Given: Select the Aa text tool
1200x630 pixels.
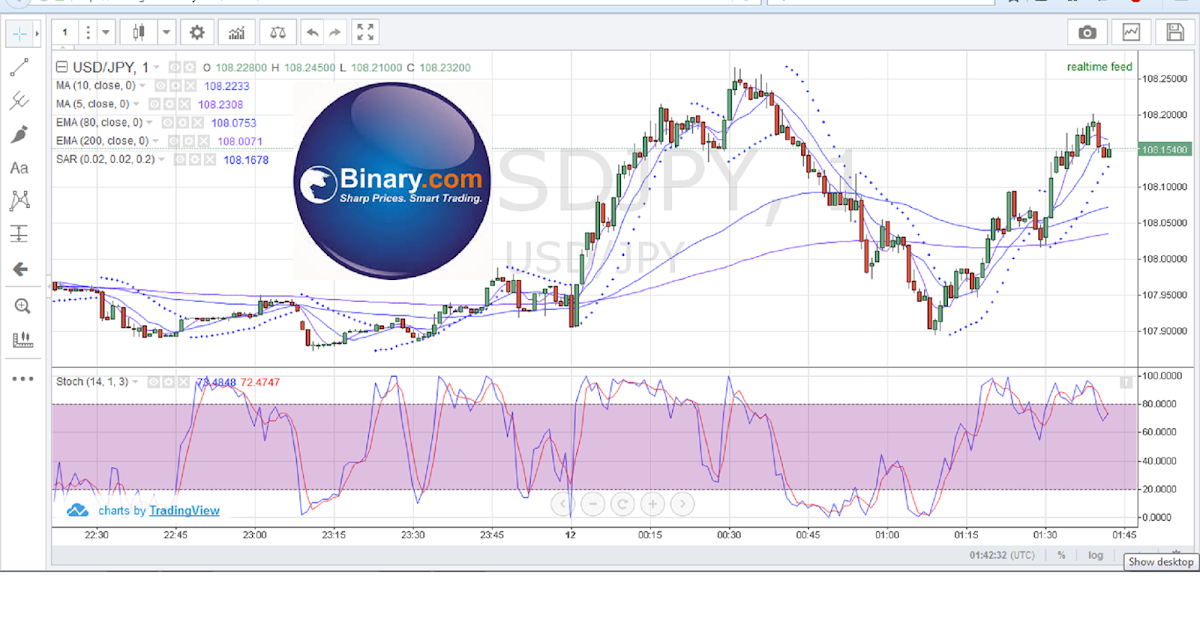Looking at the screenshot, I should [19, 167].
